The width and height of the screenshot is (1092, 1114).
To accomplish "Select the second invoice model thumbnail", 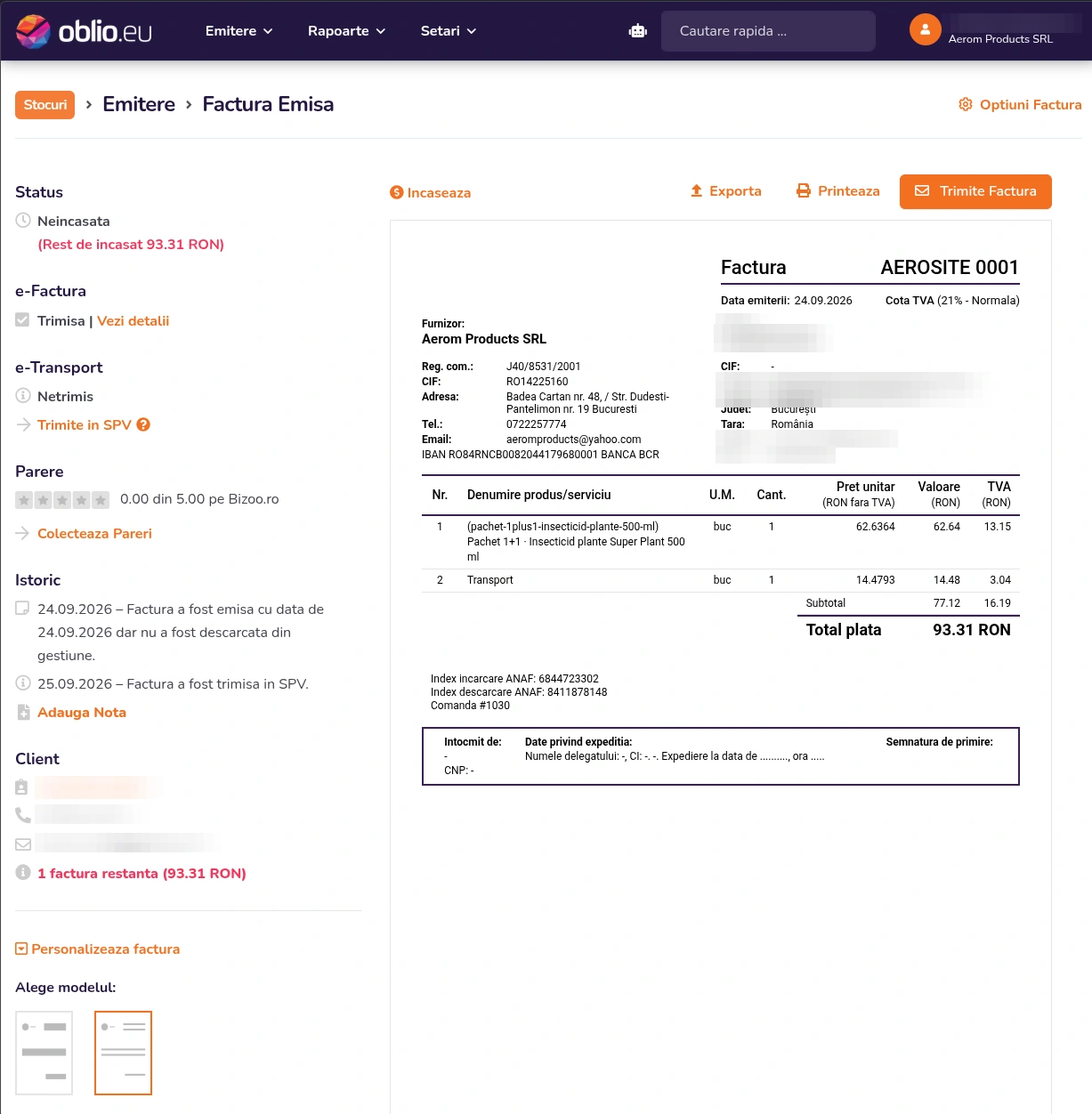I will click(x=123, y=1053).
